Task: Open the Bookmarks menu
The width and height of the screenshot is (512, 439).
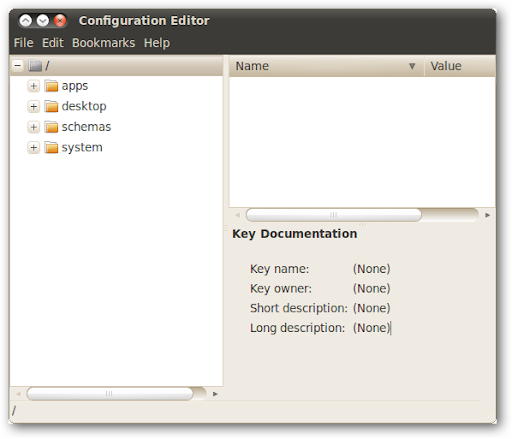Action: click(104, 43)
